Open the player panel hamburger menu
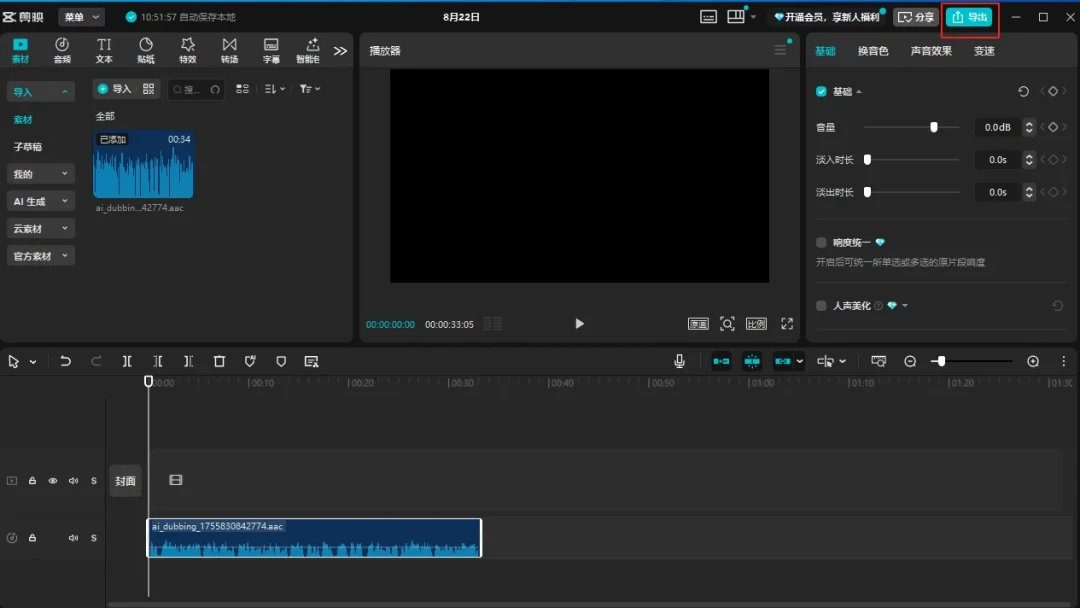This screenshot has height=608, width=1080. pos(780,50)
